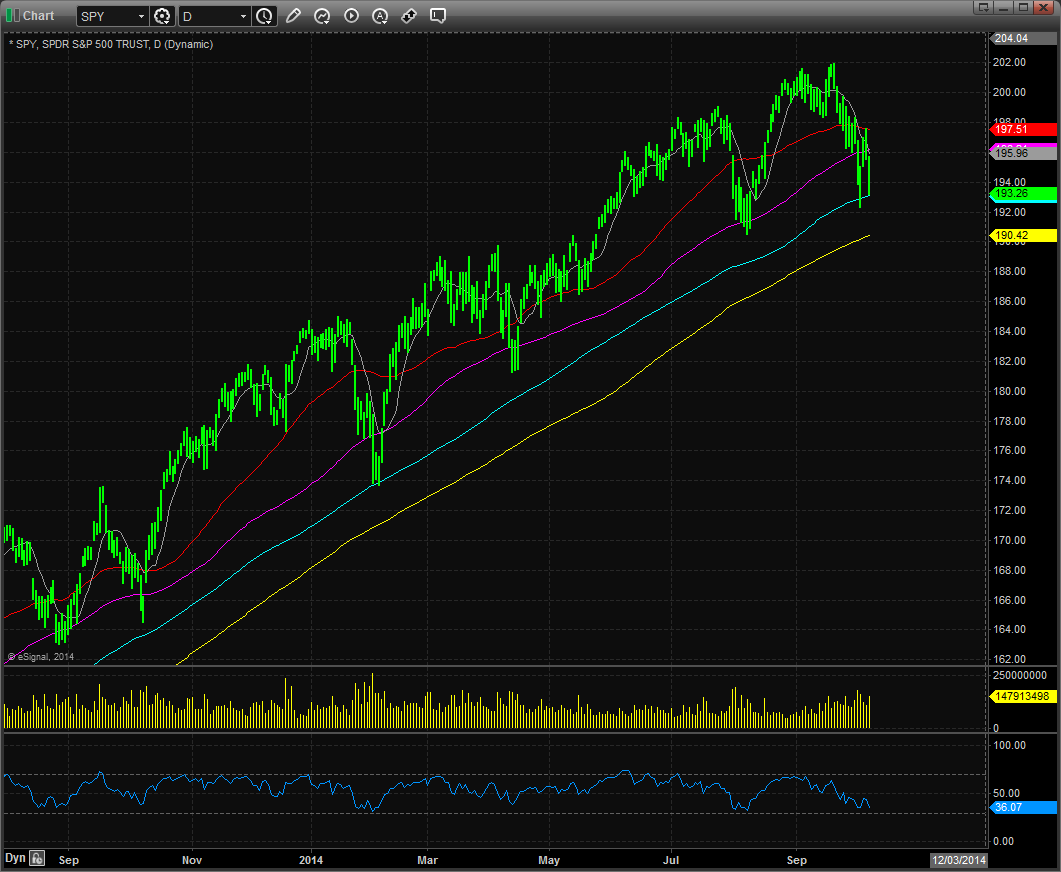
Task: Click the 100.00 RSI axis label
Action: pos(1009,745)
